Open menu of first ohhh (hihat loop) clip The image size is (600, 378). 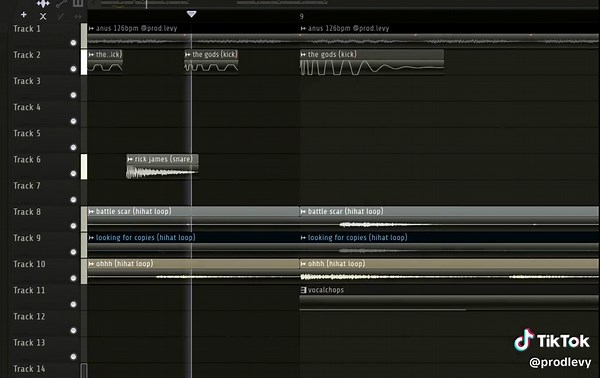[x=91, y=264]
